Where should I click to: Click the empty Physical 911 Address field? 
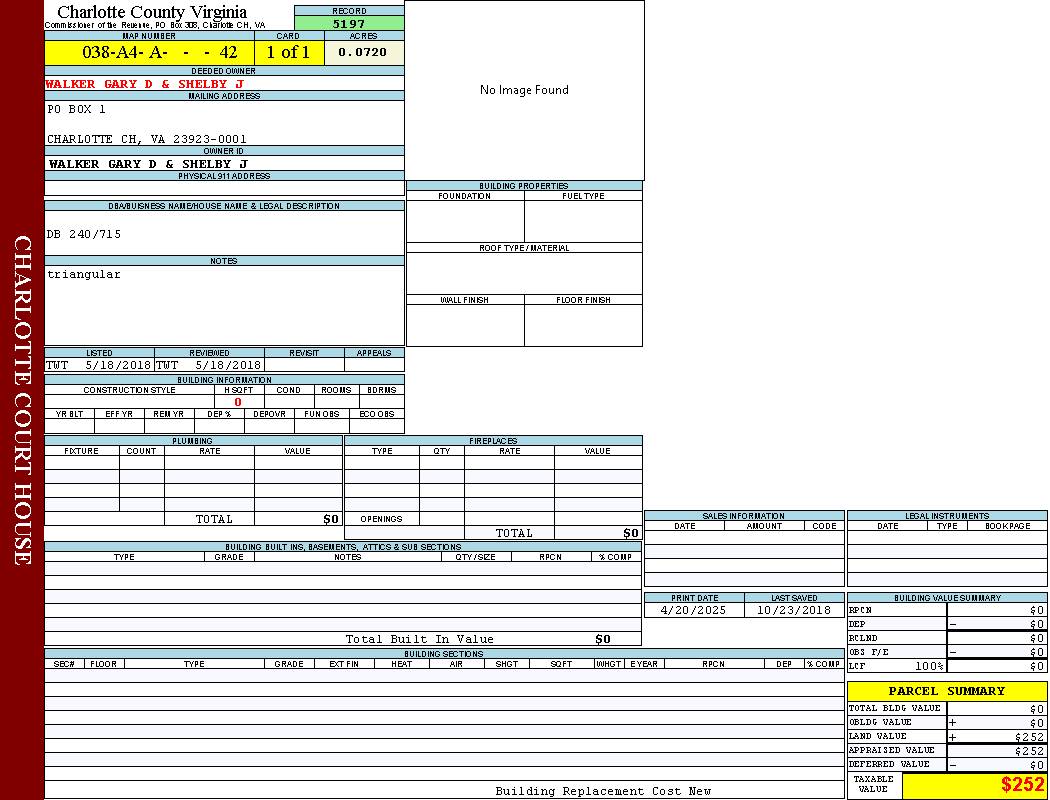(x=224, y=188)
